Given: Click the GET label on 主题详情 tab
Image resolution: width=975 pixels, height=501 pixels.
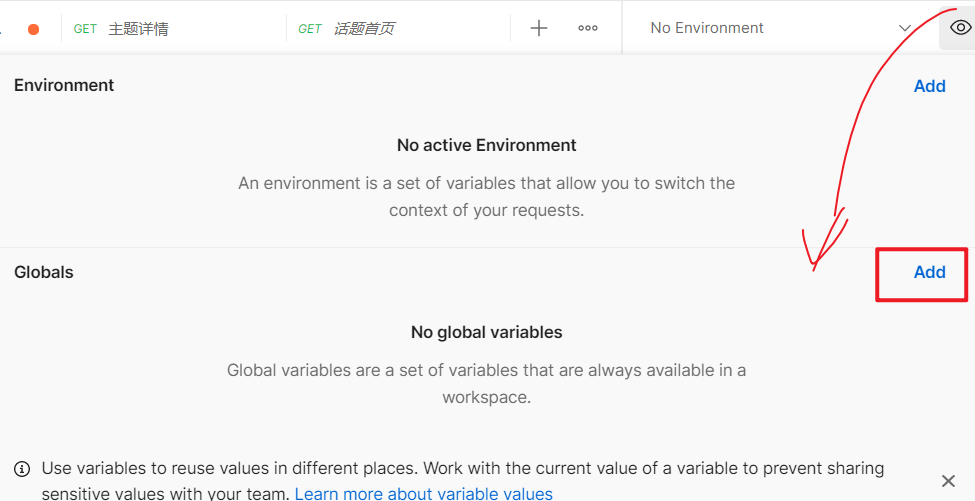Looking at the screenshot, I should tap(85, 29).
